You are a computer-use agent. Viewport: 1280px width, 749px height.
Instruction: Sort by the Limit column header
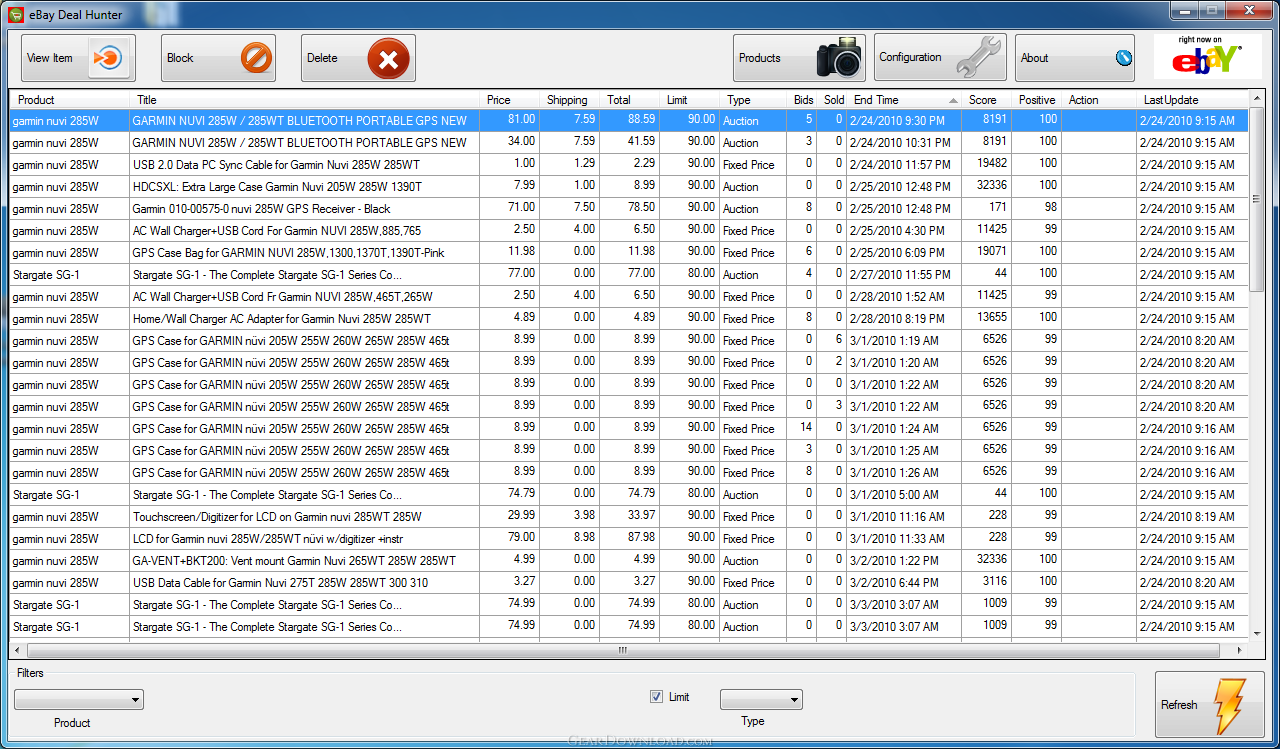pyautogui.click(x=690, y=100)
